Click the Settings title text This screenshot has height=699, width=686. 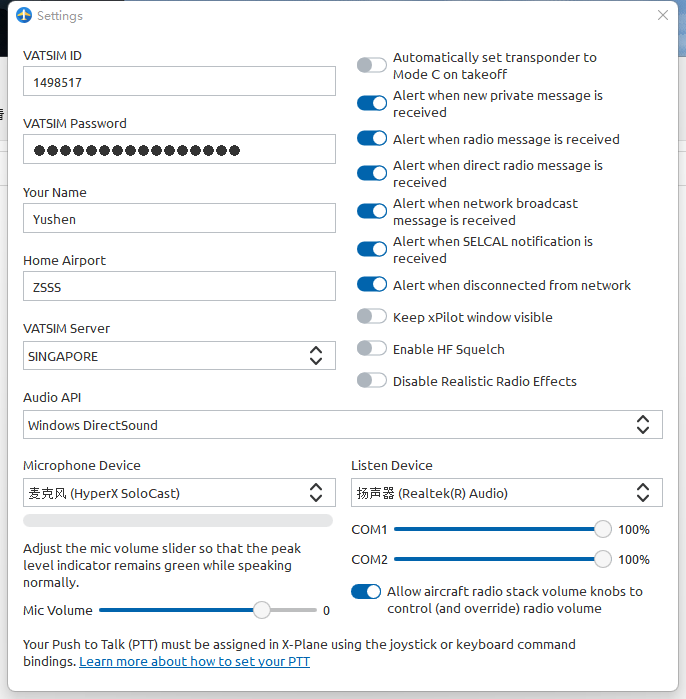pyautogui.click(x=60, y=16)
